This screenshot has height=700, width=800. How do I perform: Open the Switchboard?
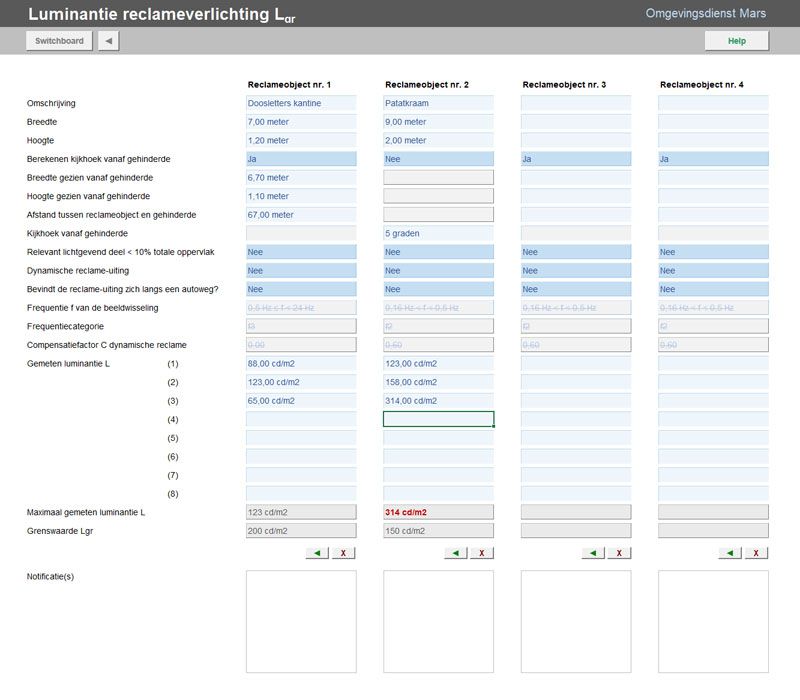pyautogui.click(x=59, y=41)
